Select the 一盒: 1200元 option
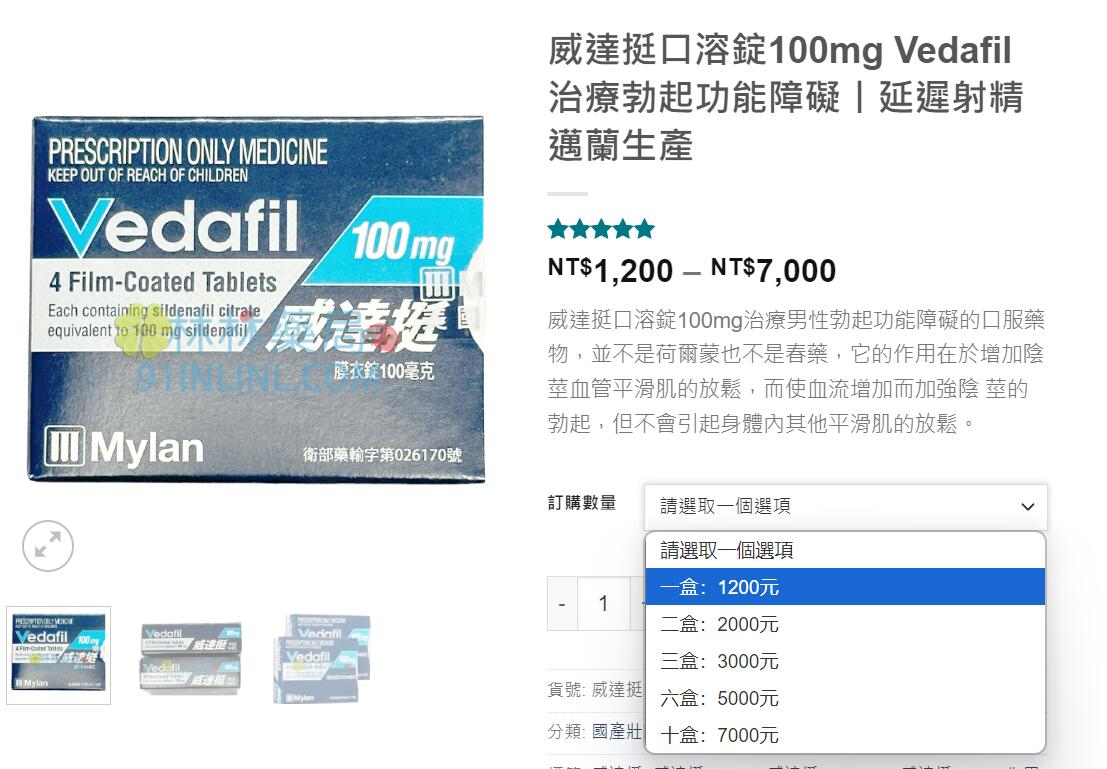Screen dimensions: 1107x769 point(845,587)
